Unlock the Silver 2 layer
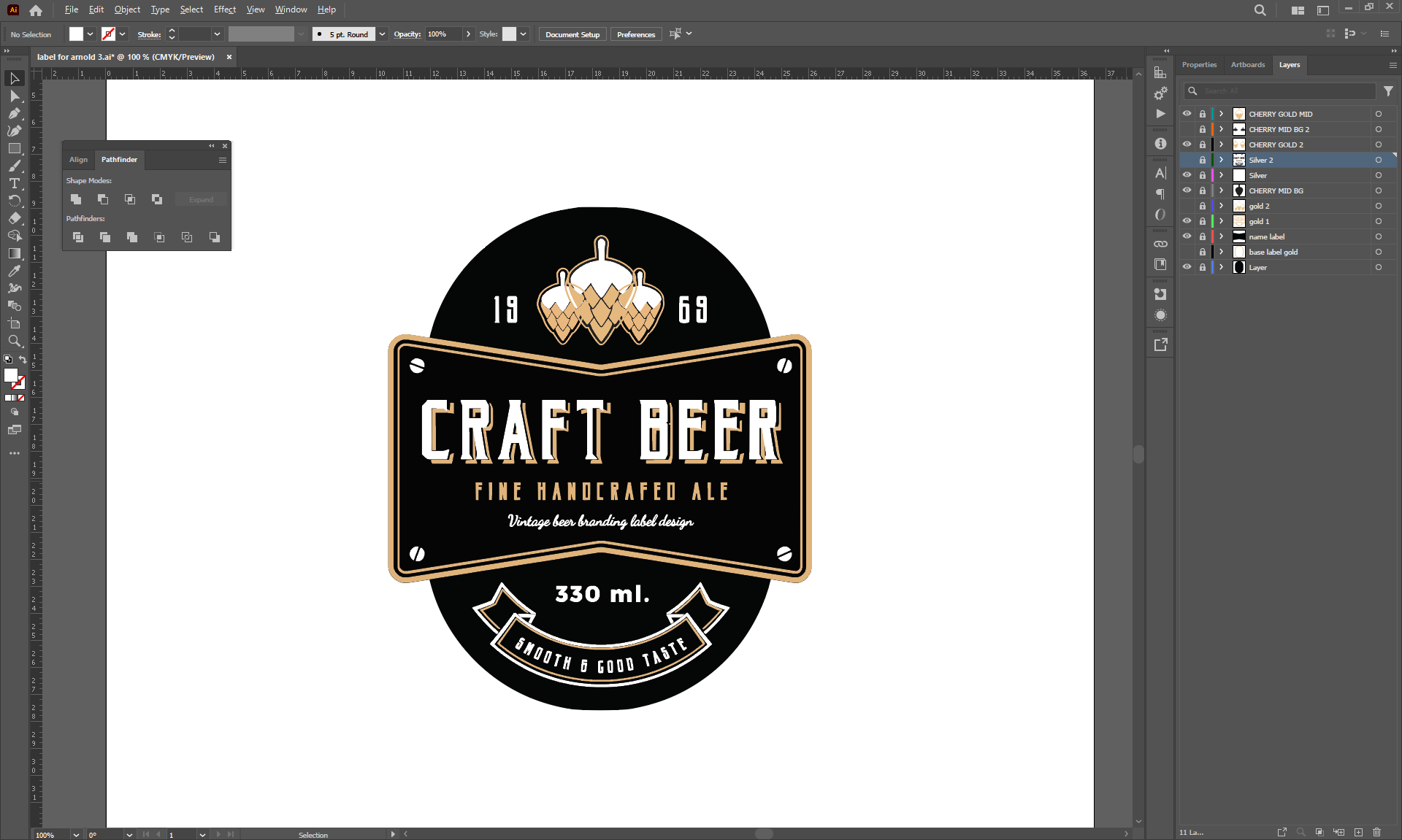 tap(1202, 160)
